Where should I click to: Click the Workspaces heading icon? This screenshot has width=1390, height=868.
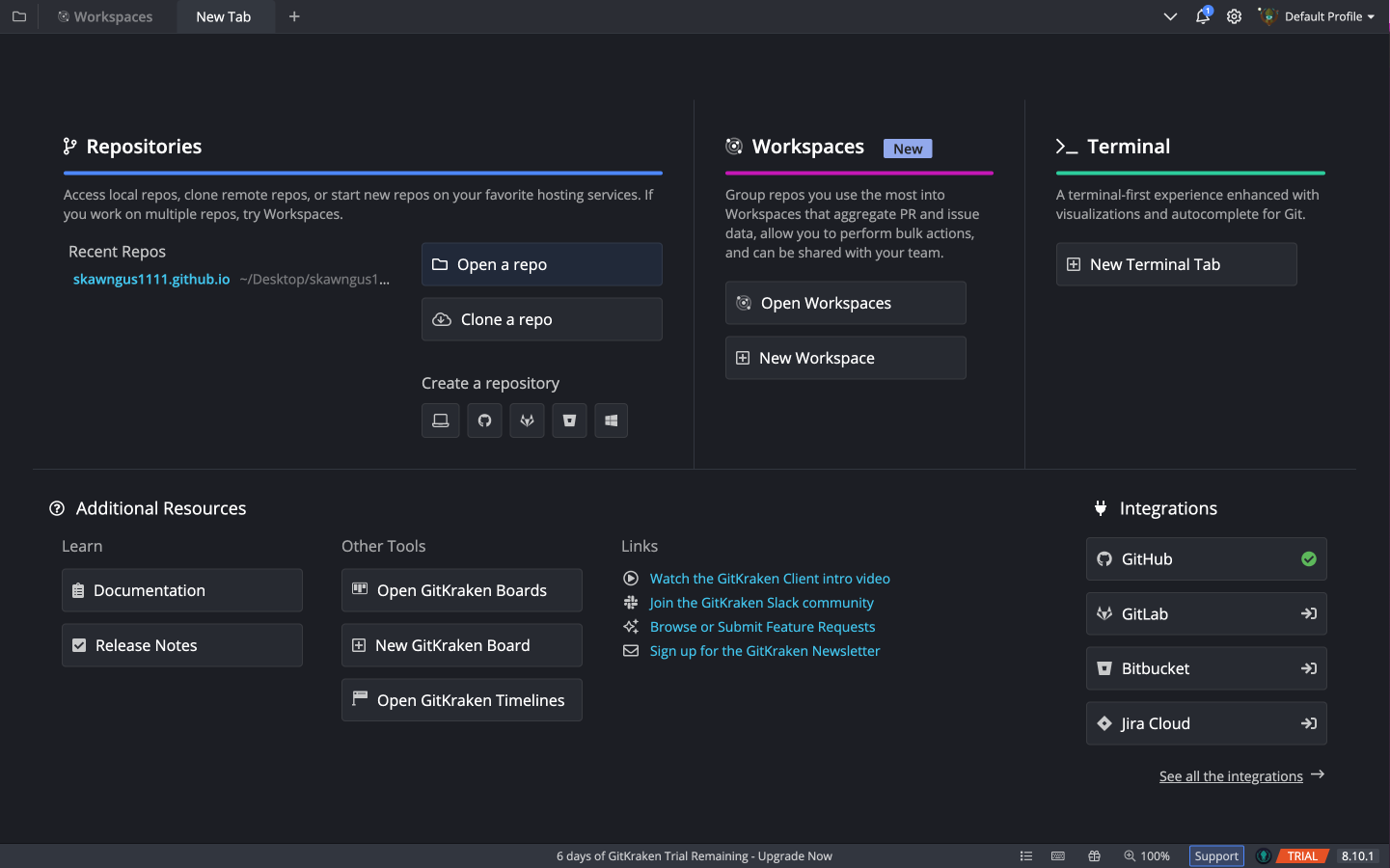coord(734,147)
